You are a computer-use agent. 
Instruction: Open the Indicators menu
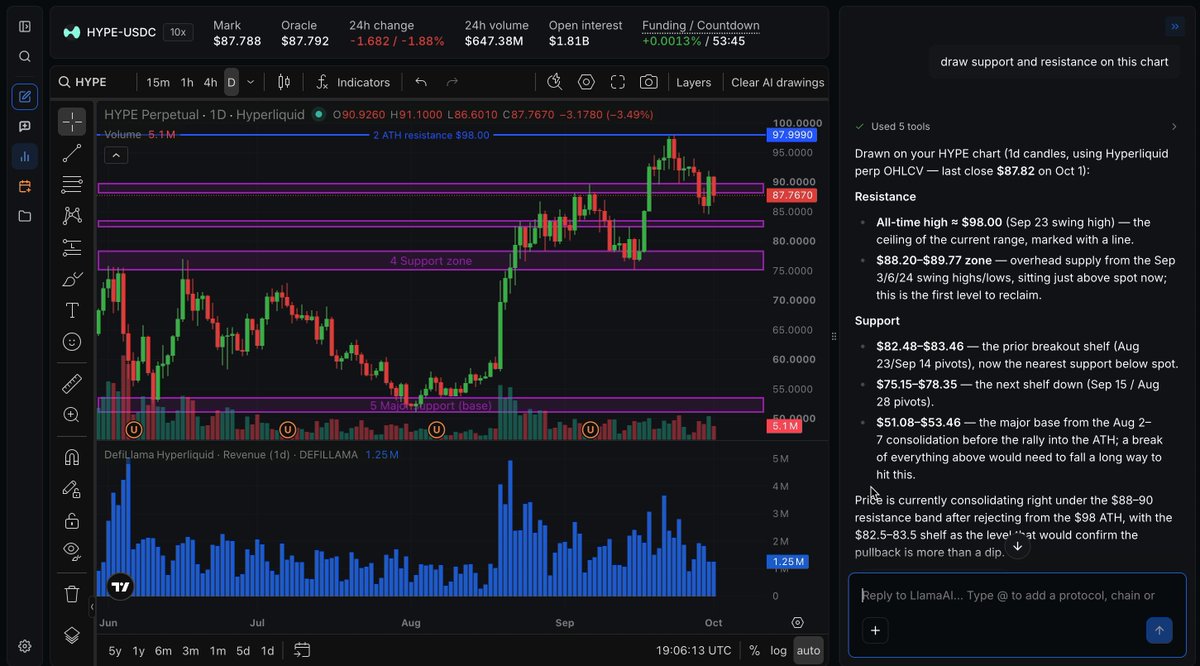[x=352, y=82]
